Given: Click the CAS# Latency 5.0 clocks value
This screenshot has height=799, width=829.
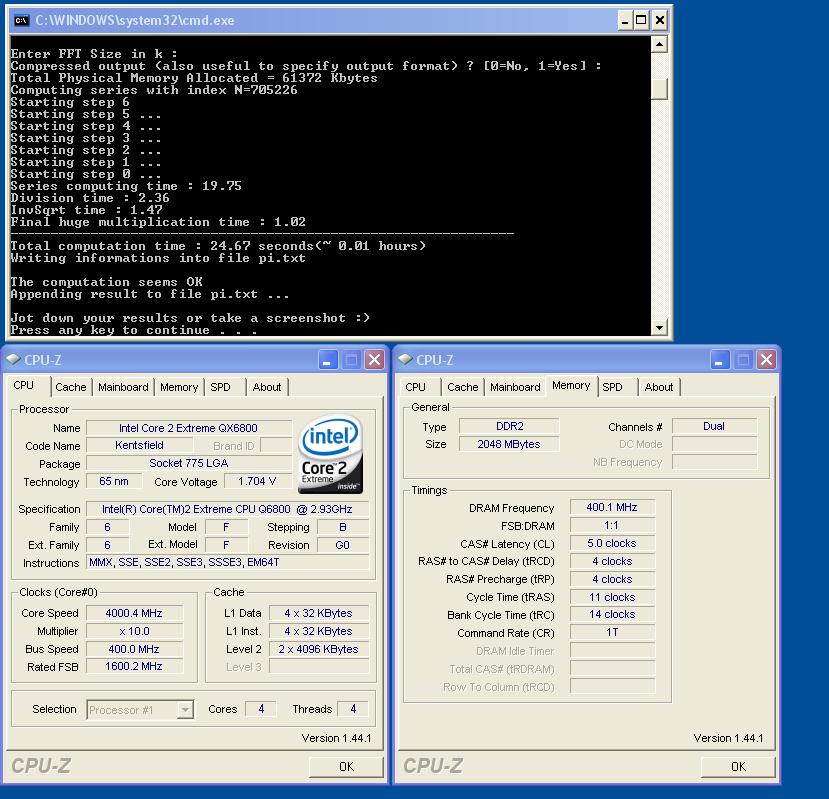Looking at the screenshot, I should [x=612, y=544].
